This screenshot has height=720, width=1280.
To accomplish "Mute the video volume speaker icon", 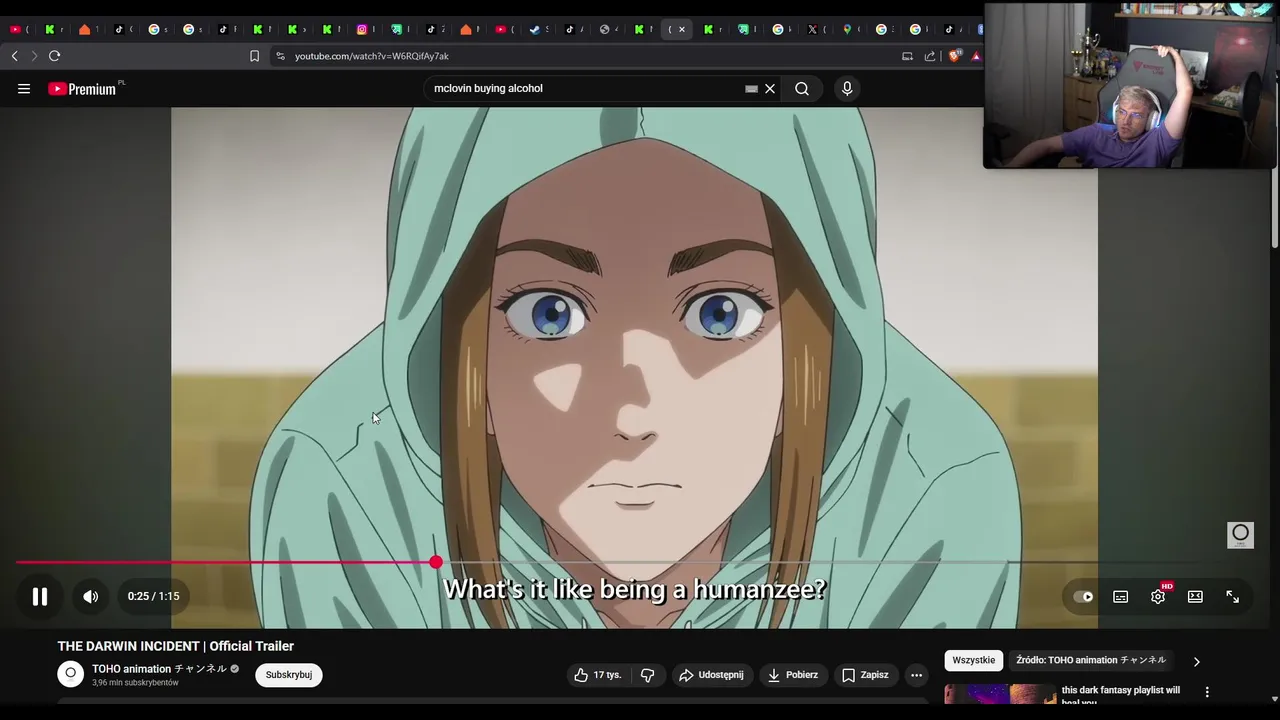I will (x=90, y=597).
